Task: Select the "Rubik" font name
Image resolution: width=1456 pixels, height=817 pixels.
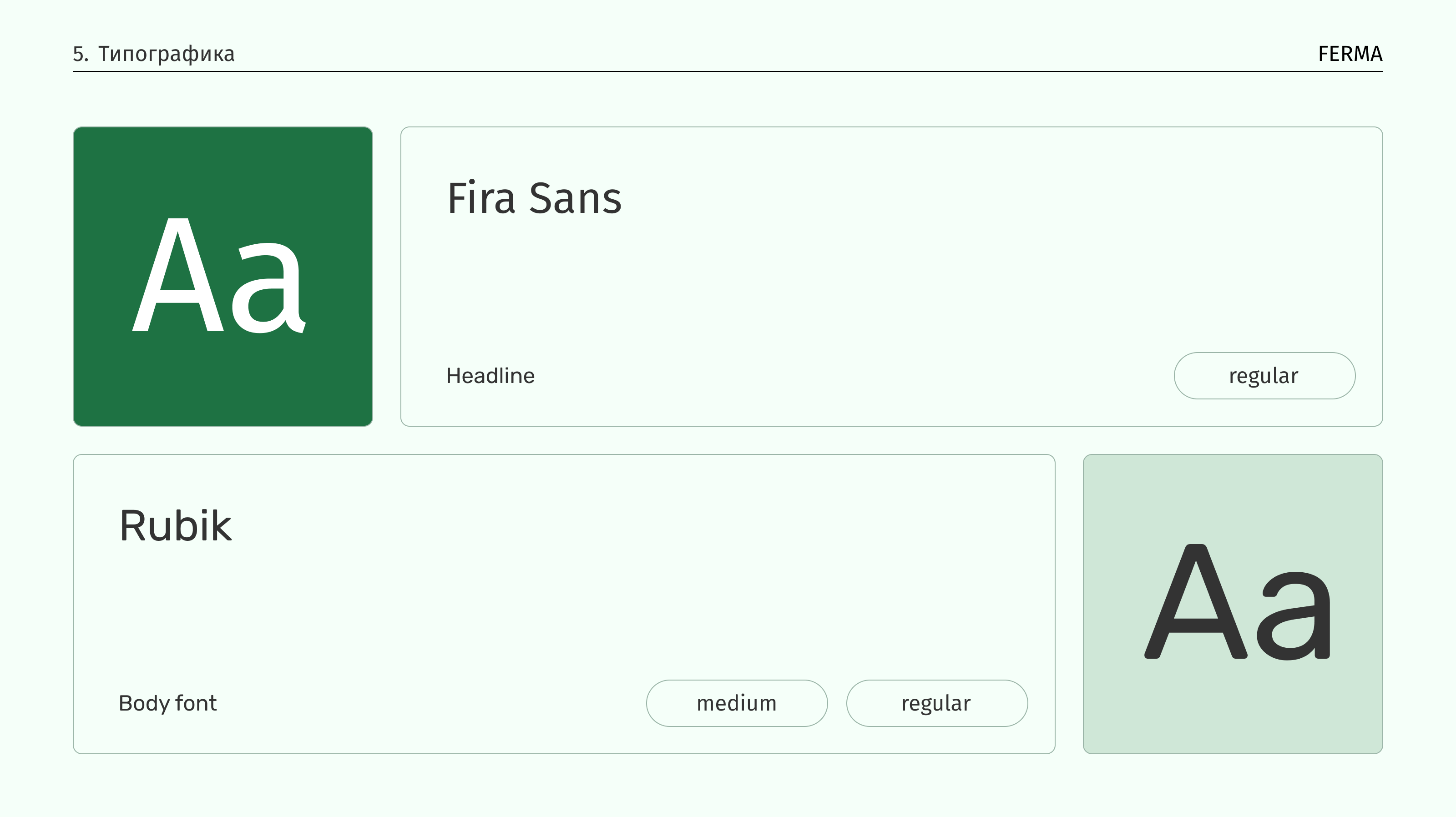Action: point(175,526)
